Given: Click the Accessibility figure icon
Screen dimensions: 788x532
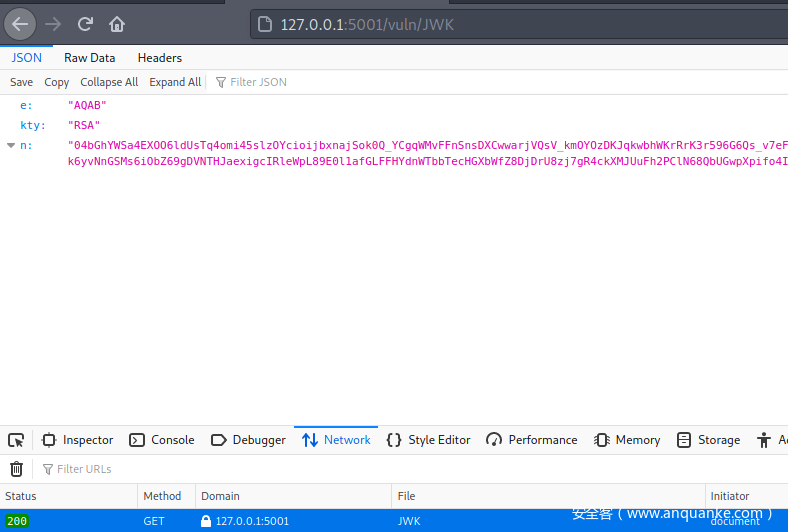Looking at the screenshot, I should (x=764, y=441).
